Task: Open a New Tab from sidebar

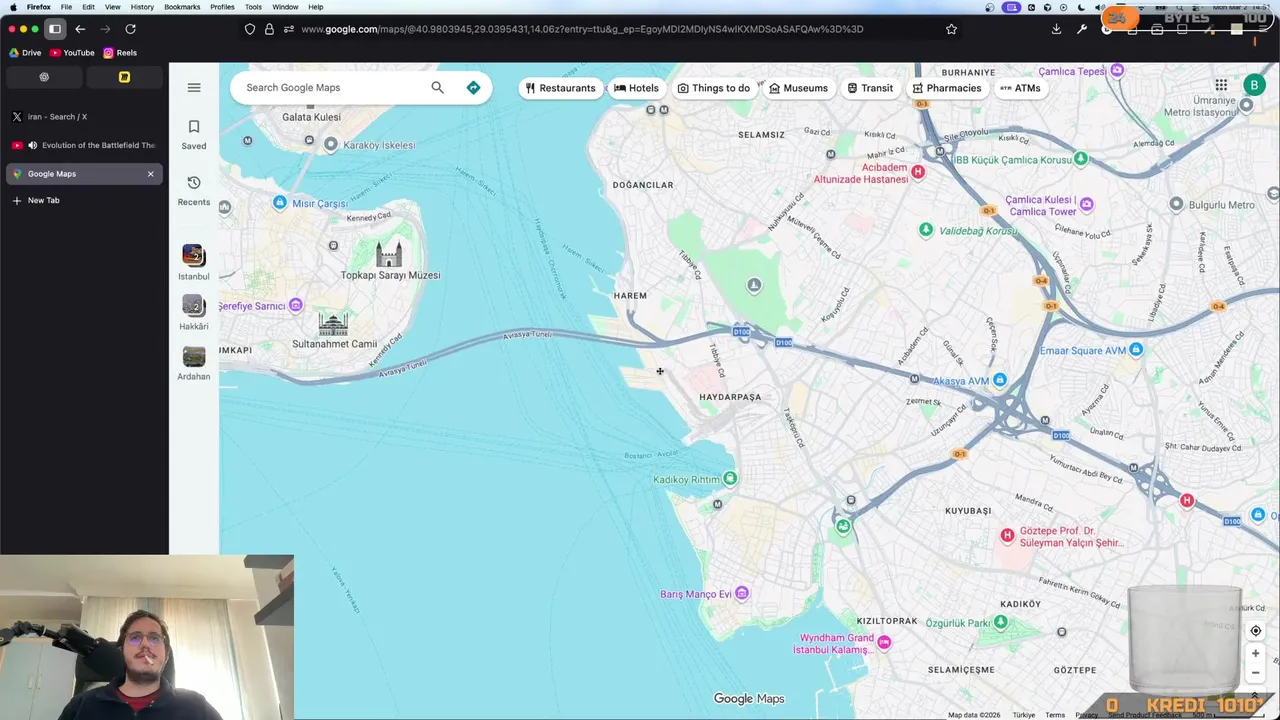Action: pyautogui.click(x=84, y=200)
